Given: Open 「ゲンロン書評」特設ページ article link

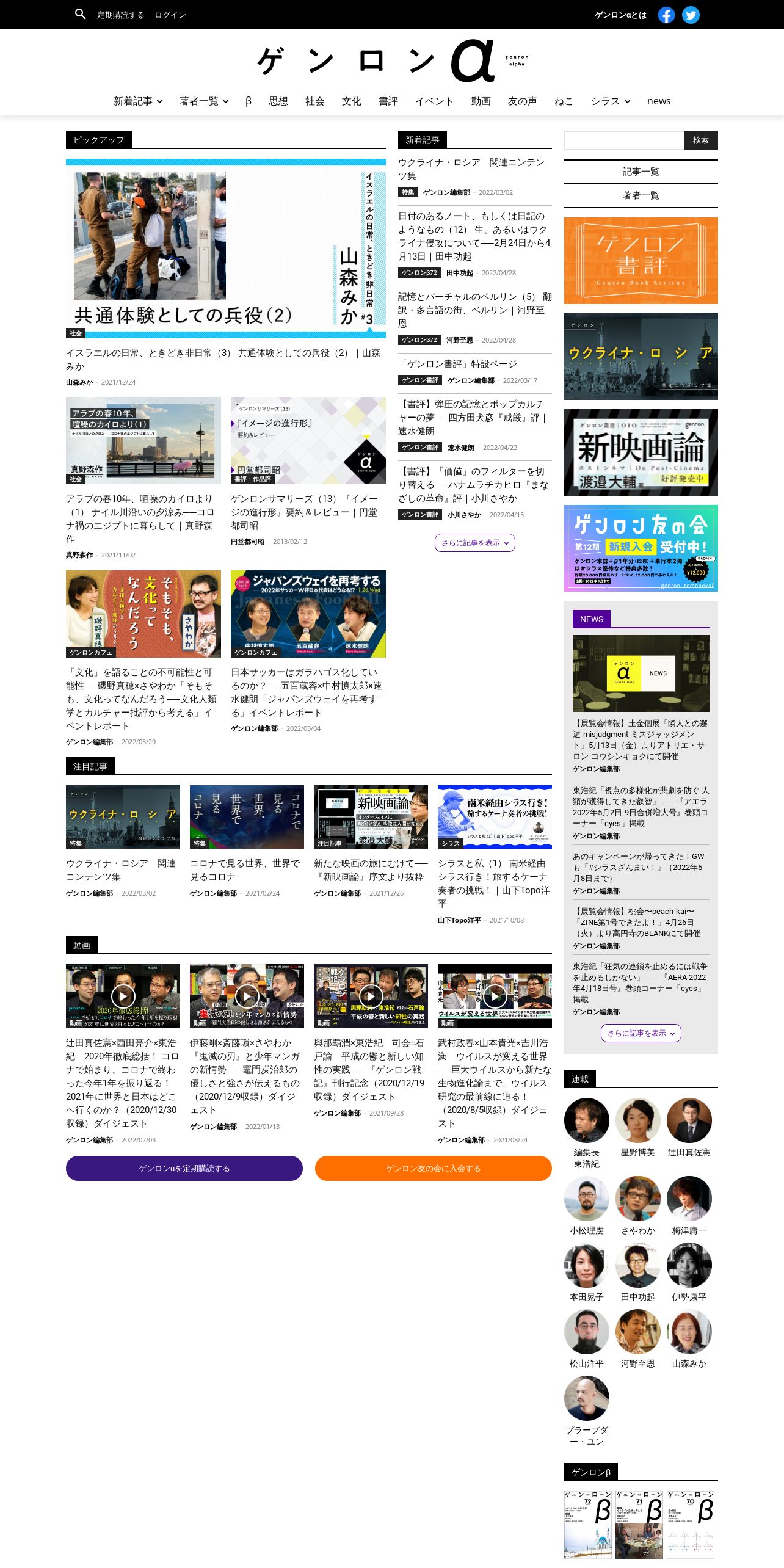Looking at the screenshot, I should pos(457,364).
